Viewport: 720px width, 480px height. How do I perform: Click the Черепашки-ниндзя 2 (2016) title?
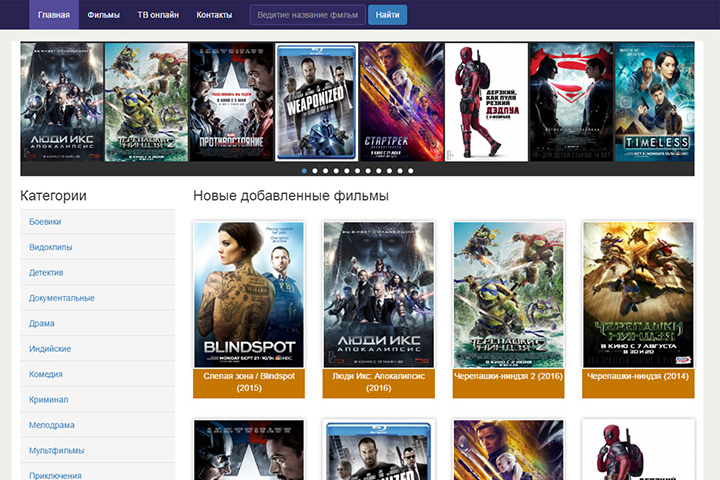[508, 376]
